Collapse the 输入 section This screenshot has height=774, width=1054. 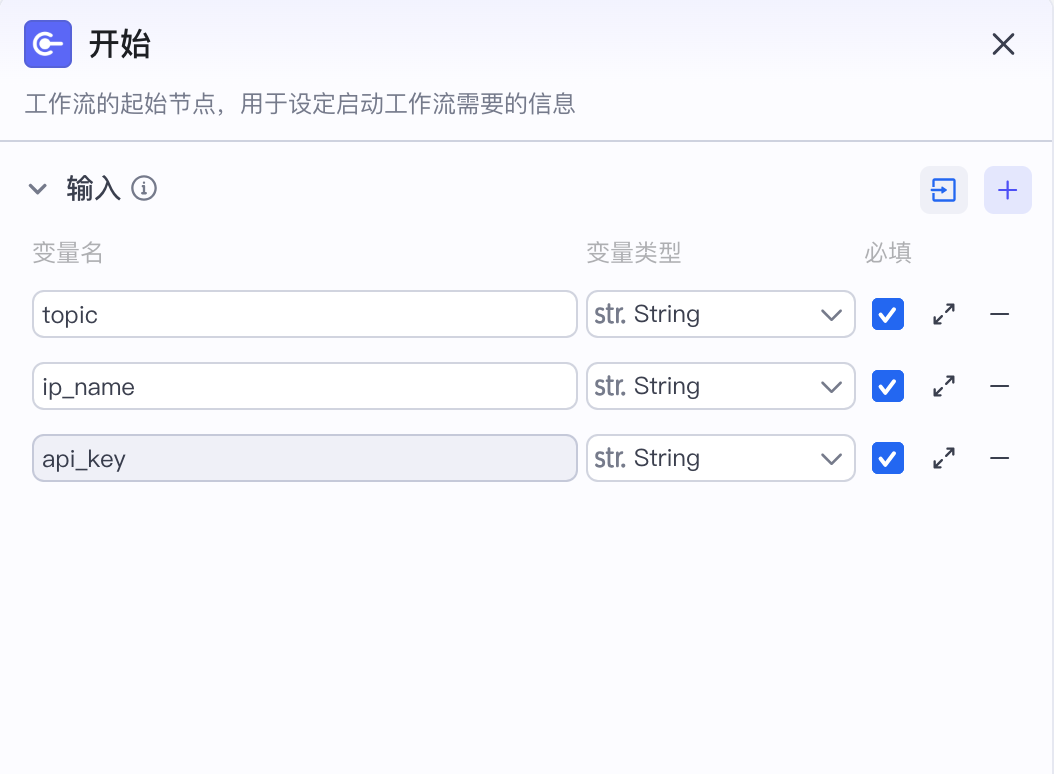pos(38,188)
